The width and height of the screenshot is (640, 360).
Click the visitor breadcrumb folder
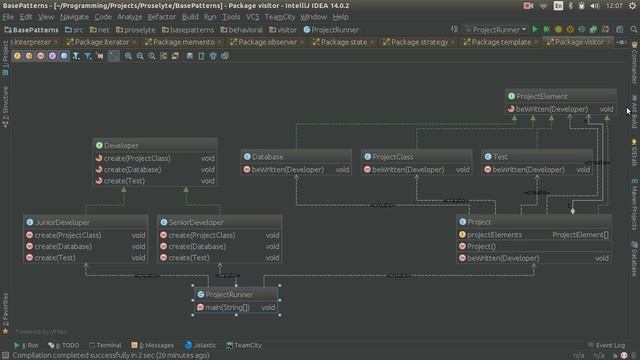tap(283, 30)
